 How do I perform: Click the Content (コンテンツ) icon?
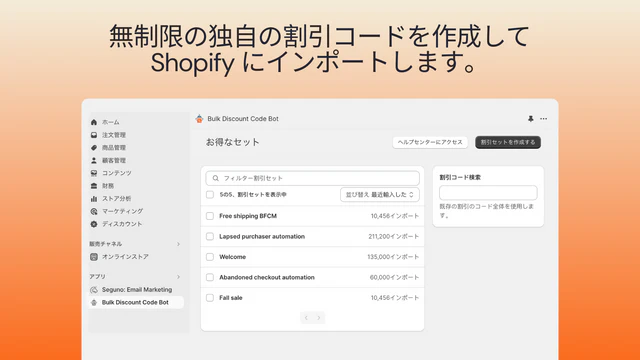coord(94,173)
